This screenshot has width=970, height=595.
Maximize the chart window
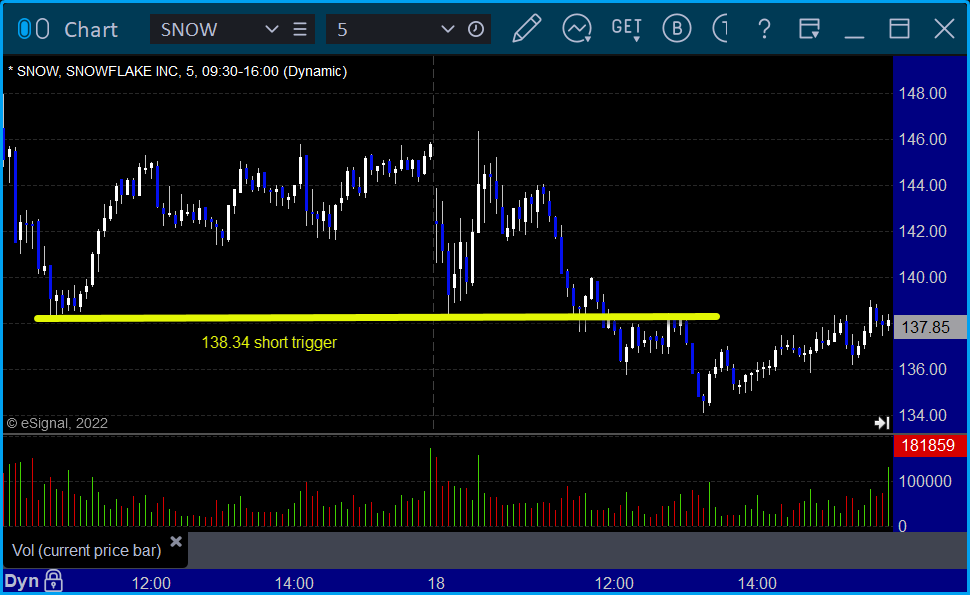click(x=899, y=29)
